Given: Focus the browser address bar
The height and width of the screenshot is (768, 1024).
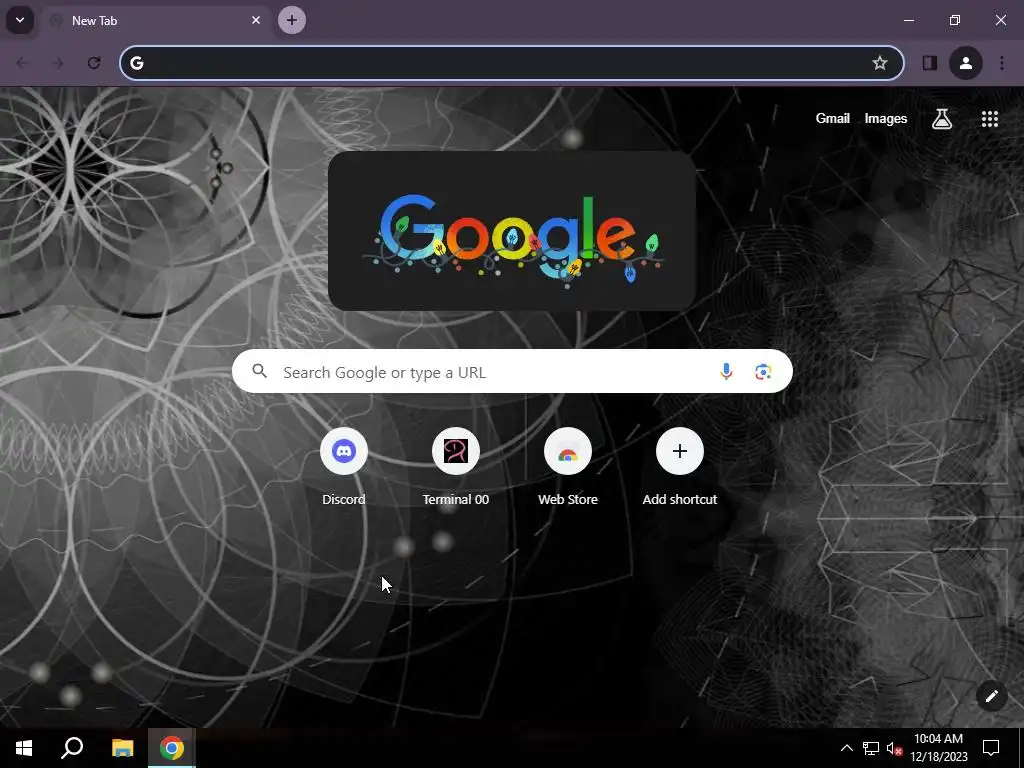Looking at the screenshot, I should tap(511, 63).
